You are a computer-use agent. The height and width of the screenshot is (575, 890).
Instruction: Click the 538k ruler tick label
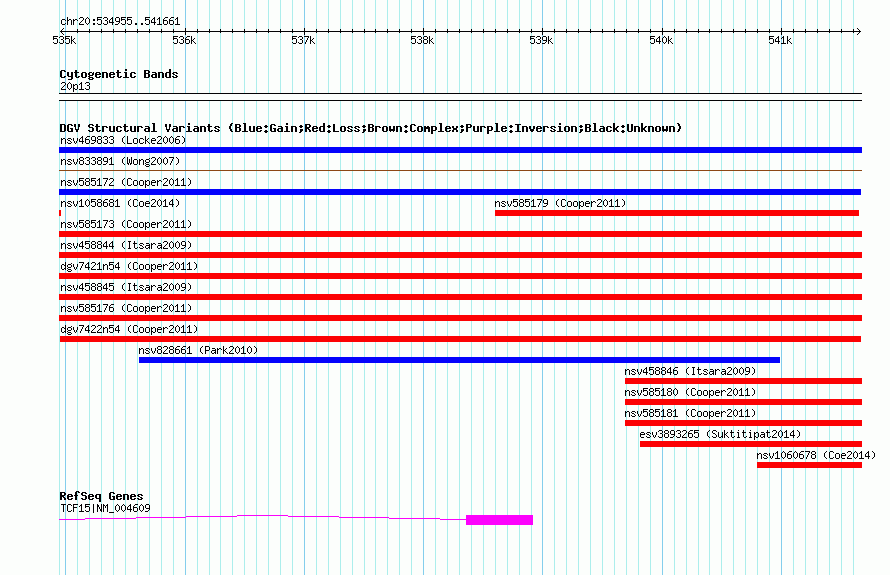pos(422,40)
